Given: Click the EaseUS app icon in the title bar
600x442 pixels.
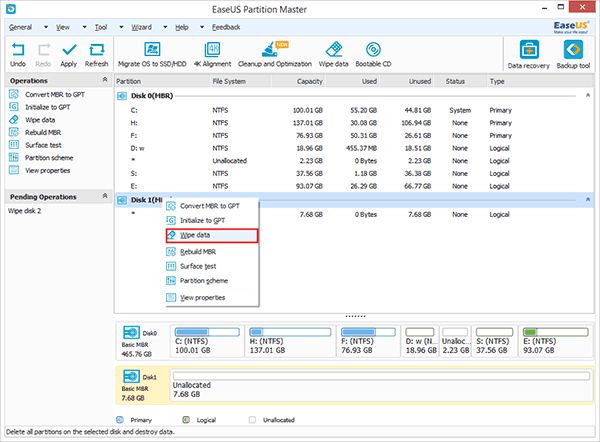Looking at the screenshot, I should pyautogui.click(x=11, y=8).
